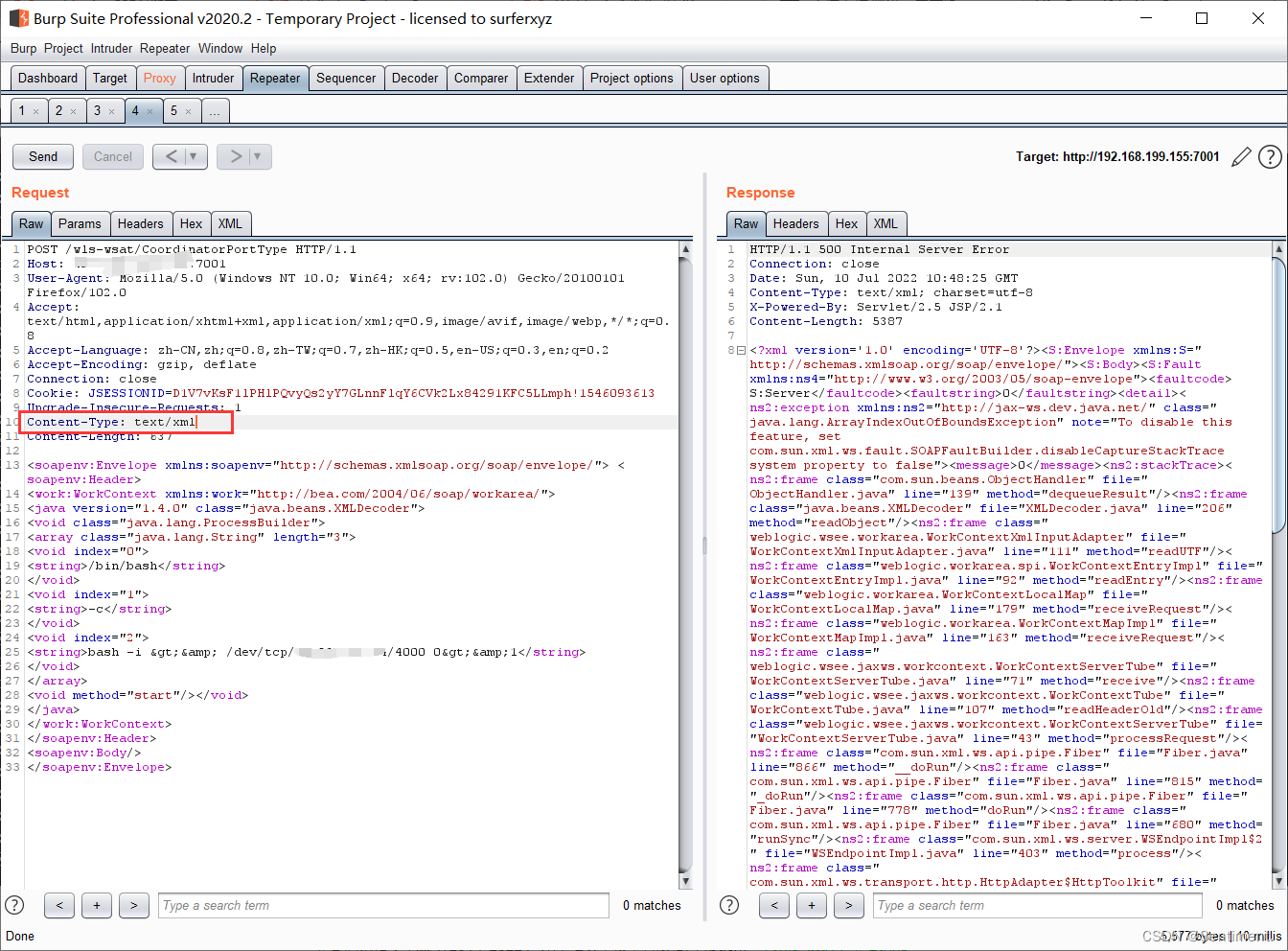Open history dropdown next to back arrow
This screenshot has width=1288, height=951.
point(195,156)
